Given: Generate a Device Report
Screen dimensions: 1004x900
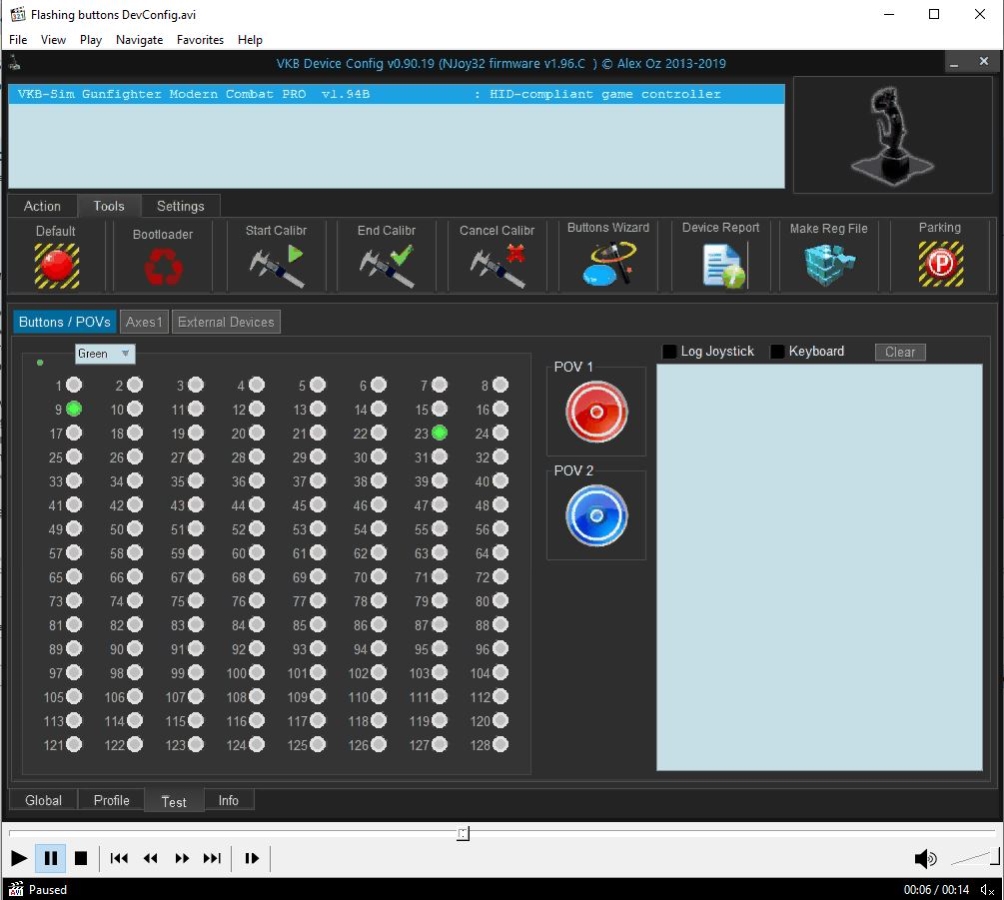Looking at the screenshot, I should pyautogui.click(x=721, y=266).
